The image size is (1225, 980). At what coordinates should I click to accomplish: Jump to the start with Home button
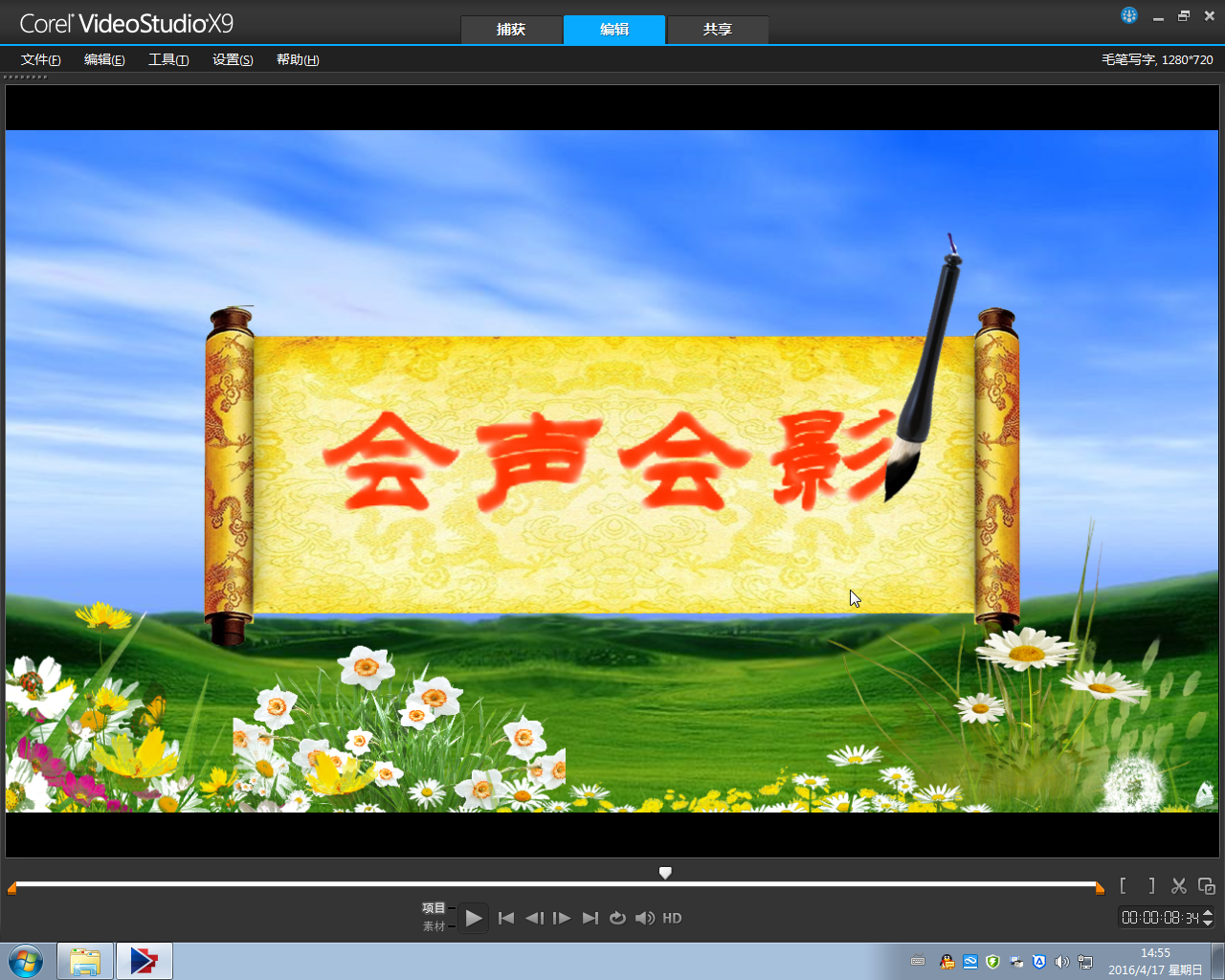[506, 918]
